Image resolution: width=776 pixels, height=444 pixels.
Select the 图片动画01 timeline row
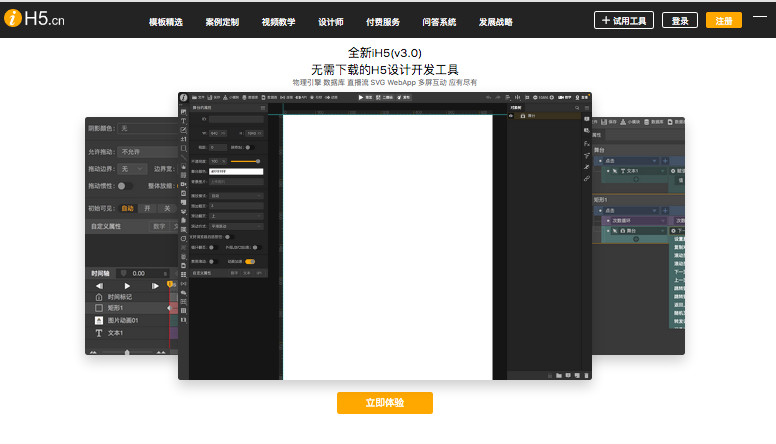[131, 320]
